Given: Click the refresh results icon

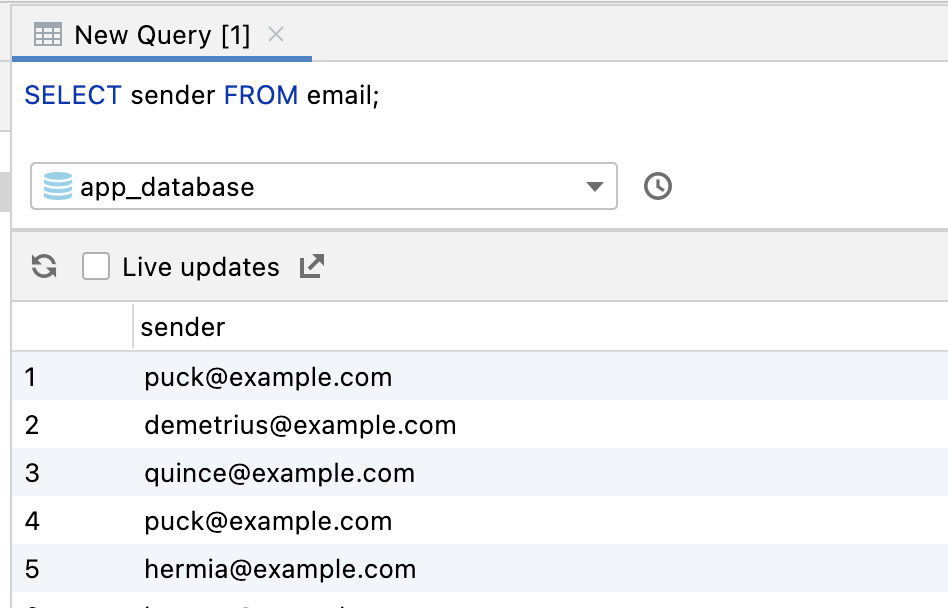Looking at the screenshot, I should coord(44,267).
